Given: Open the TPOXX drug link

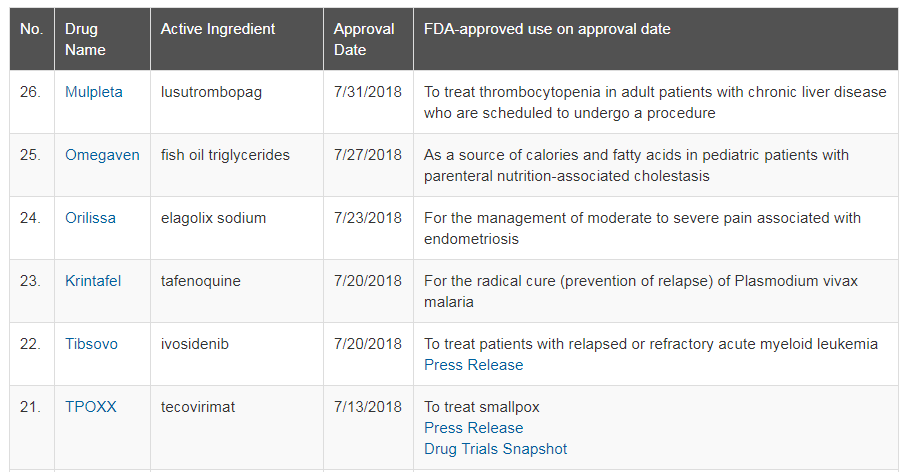Looking at the screenshot, I should 91,406.
